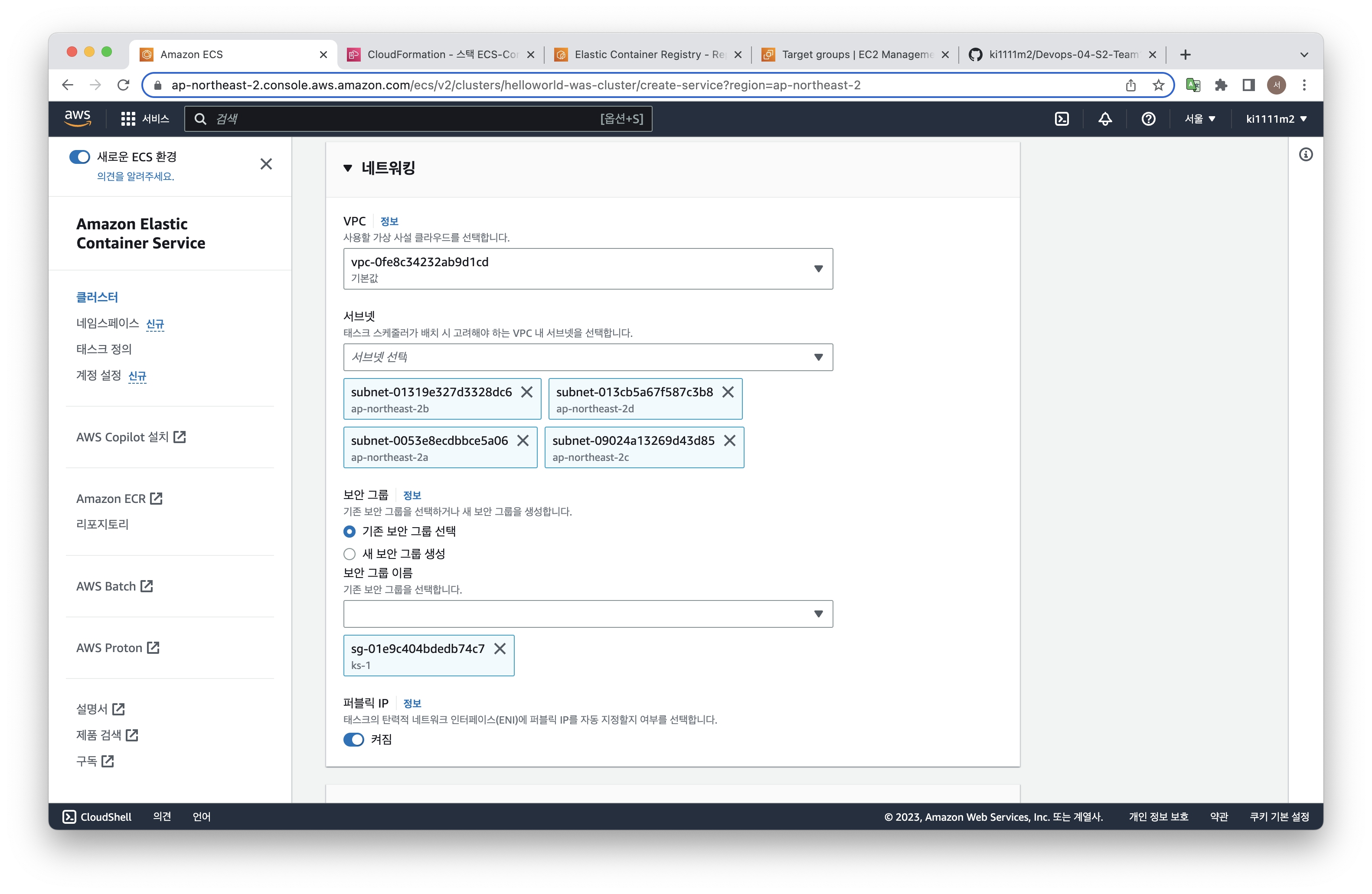
Task: Open the info panel icon at right edge
Action: [1306, 154]
